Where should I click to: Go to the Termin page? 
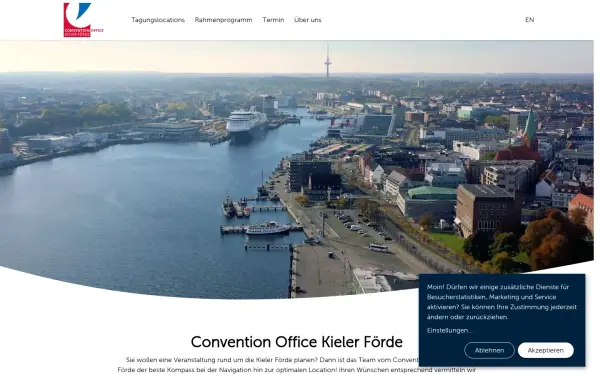[x=273, y=20]
